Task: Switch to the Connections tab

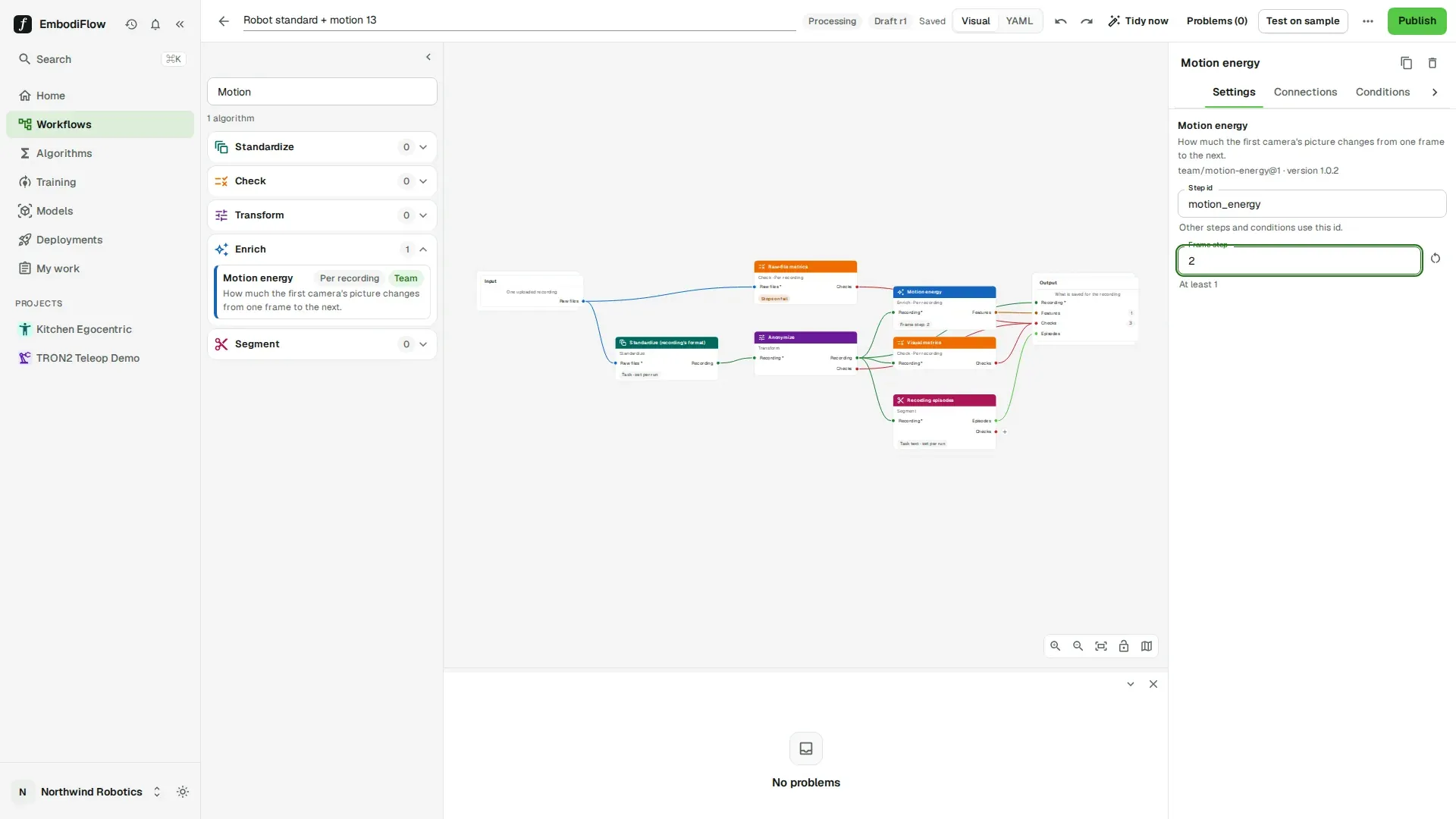Action: pos(1305,93)
